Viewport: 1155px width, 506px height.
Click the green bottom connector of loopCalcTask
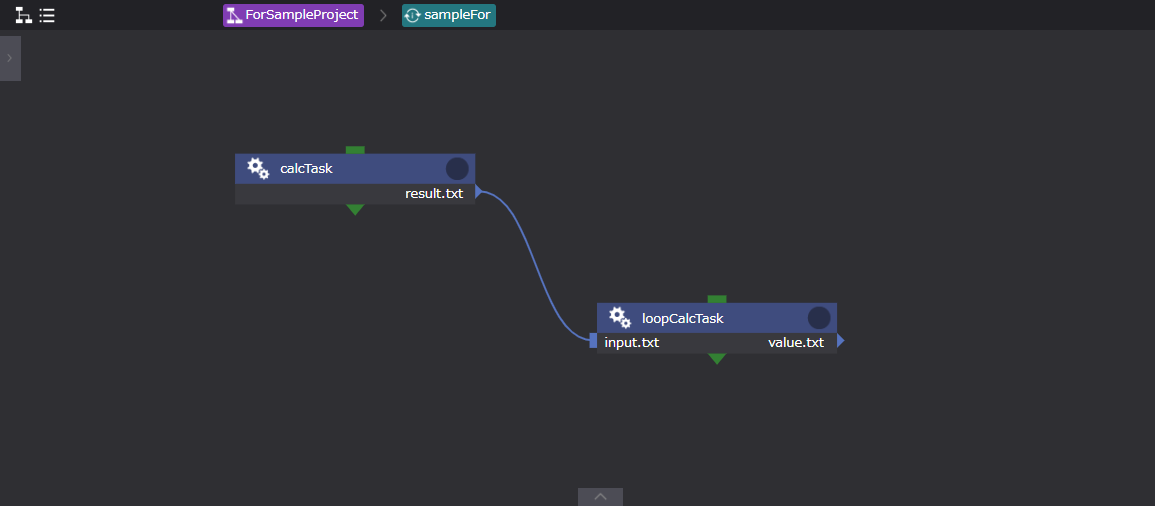(x=717, y=358)
